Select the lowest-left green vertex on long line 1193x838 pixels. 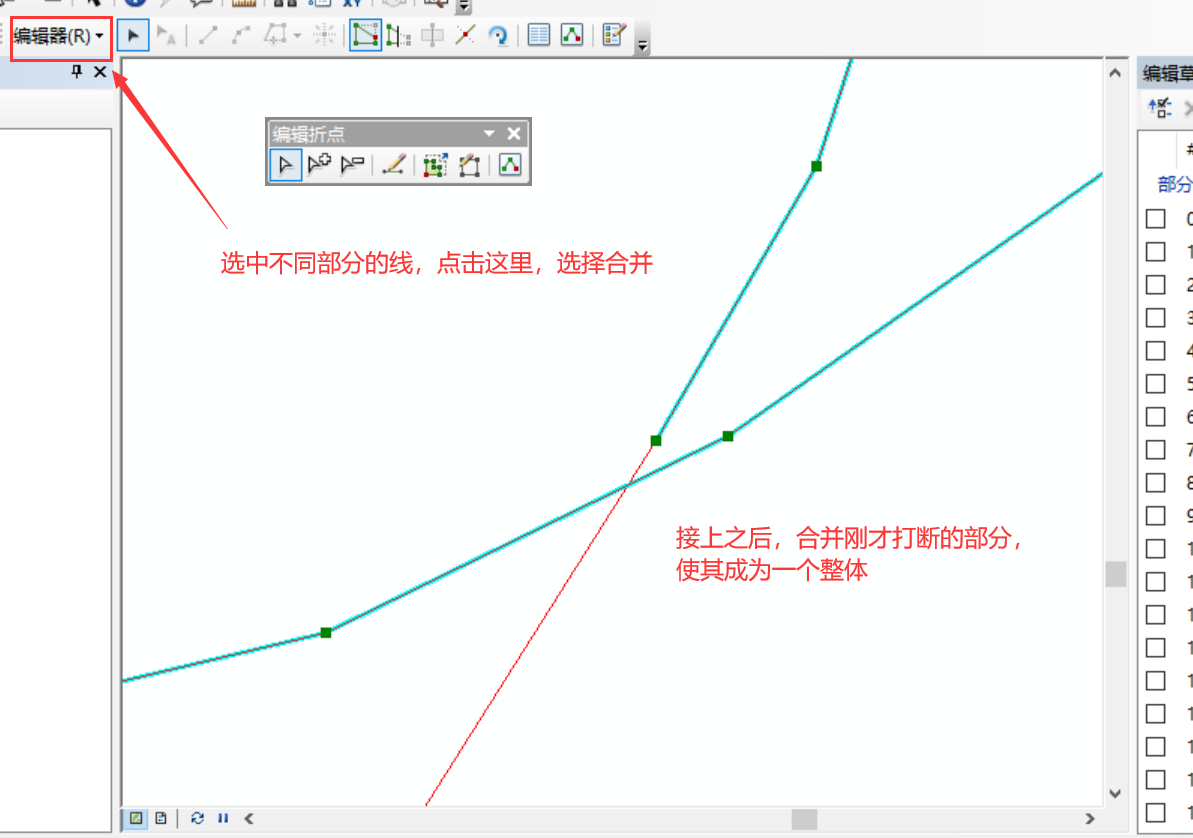pos(326,632)
